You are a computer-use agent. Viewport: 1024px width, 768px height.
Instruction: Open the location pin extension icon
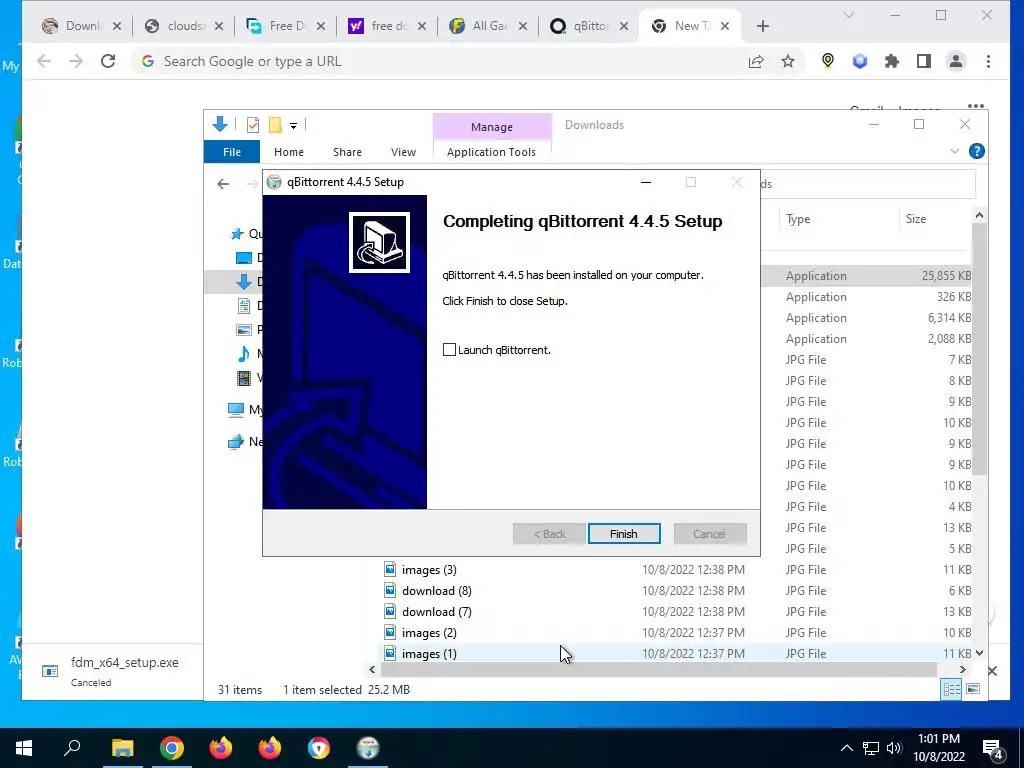827,61
